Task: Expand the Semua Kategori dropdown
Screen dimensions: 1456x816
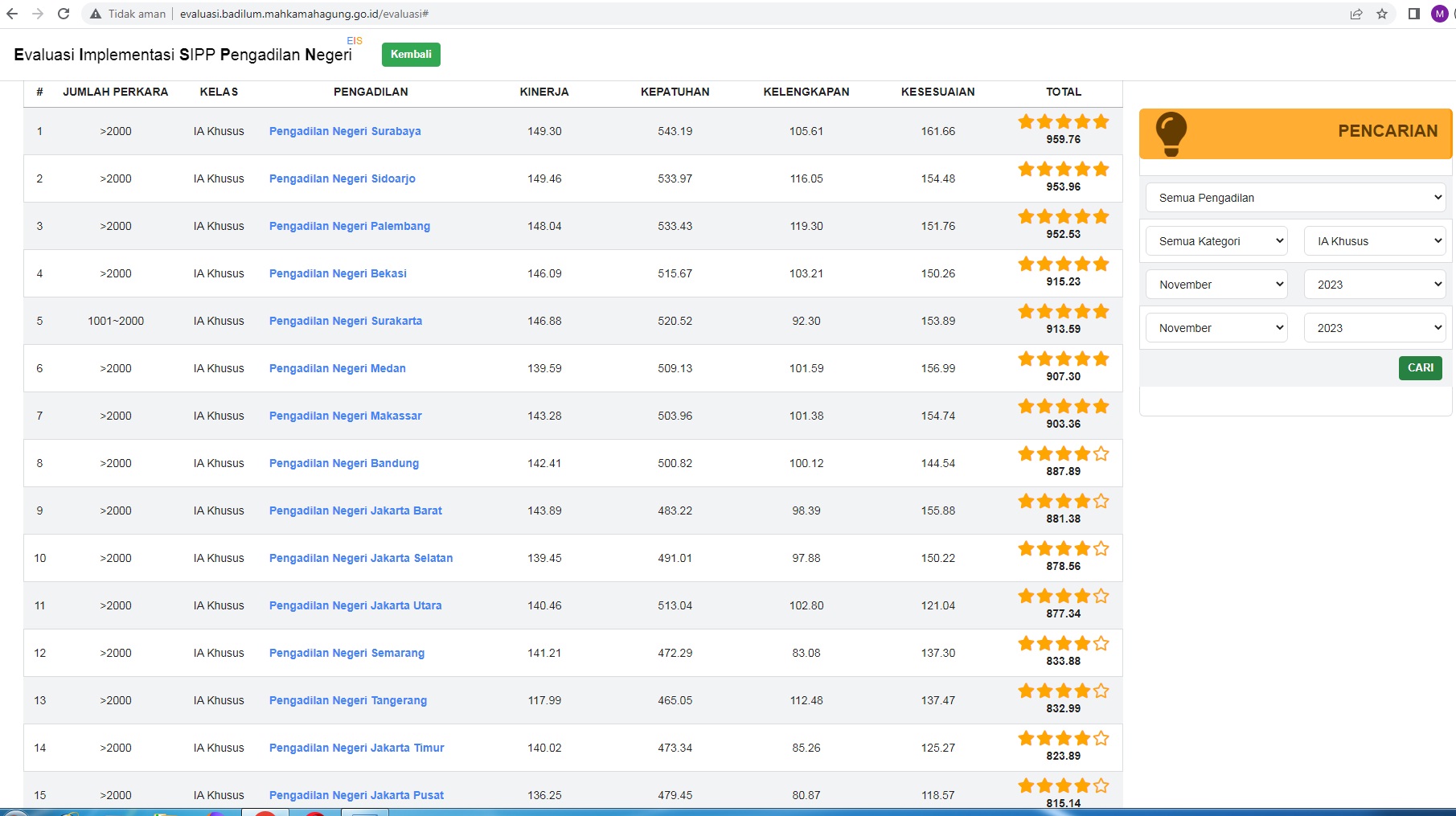Action: coord(1216,241)
